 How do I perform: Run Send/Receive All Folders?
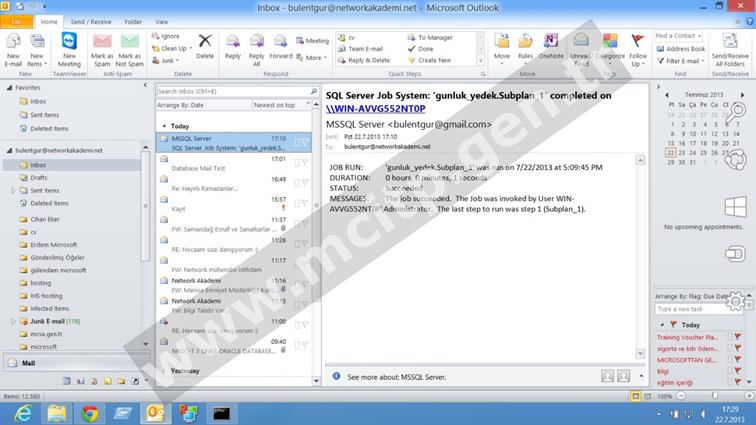(x=730, y=50)
